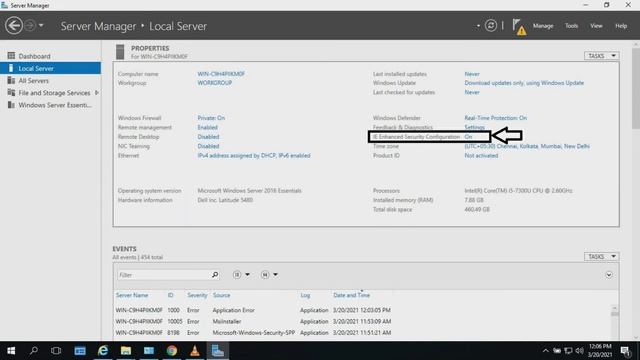This screenshot has height=360, width=640.
Task: Click Feedback & Diagnostics Settings link
Action: pyautogui.click(x=474, y=127)
